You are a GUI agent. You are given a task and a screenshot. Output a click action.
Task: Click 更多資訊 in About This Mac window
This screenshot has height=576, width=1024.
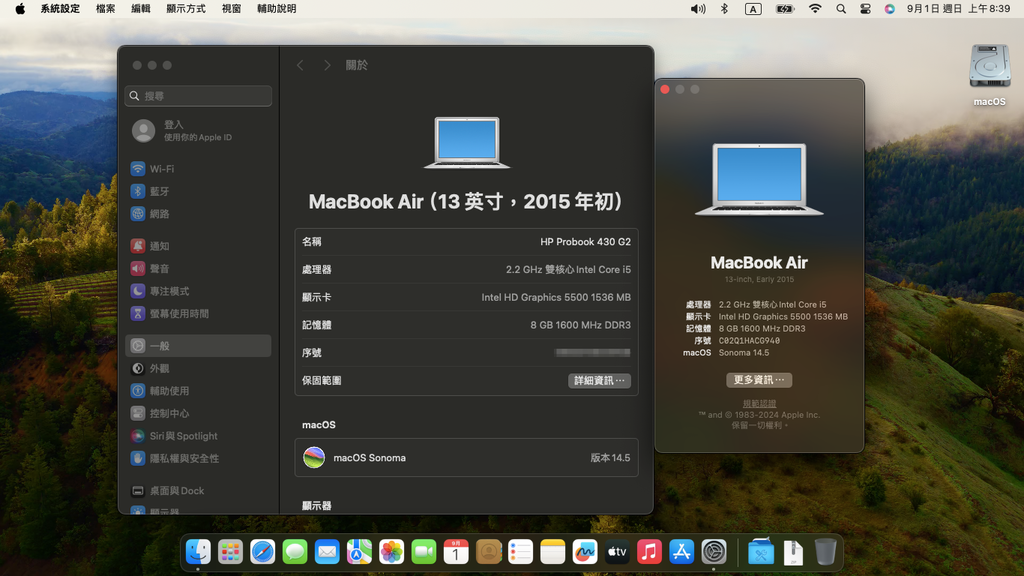click(x=759, y=380)
